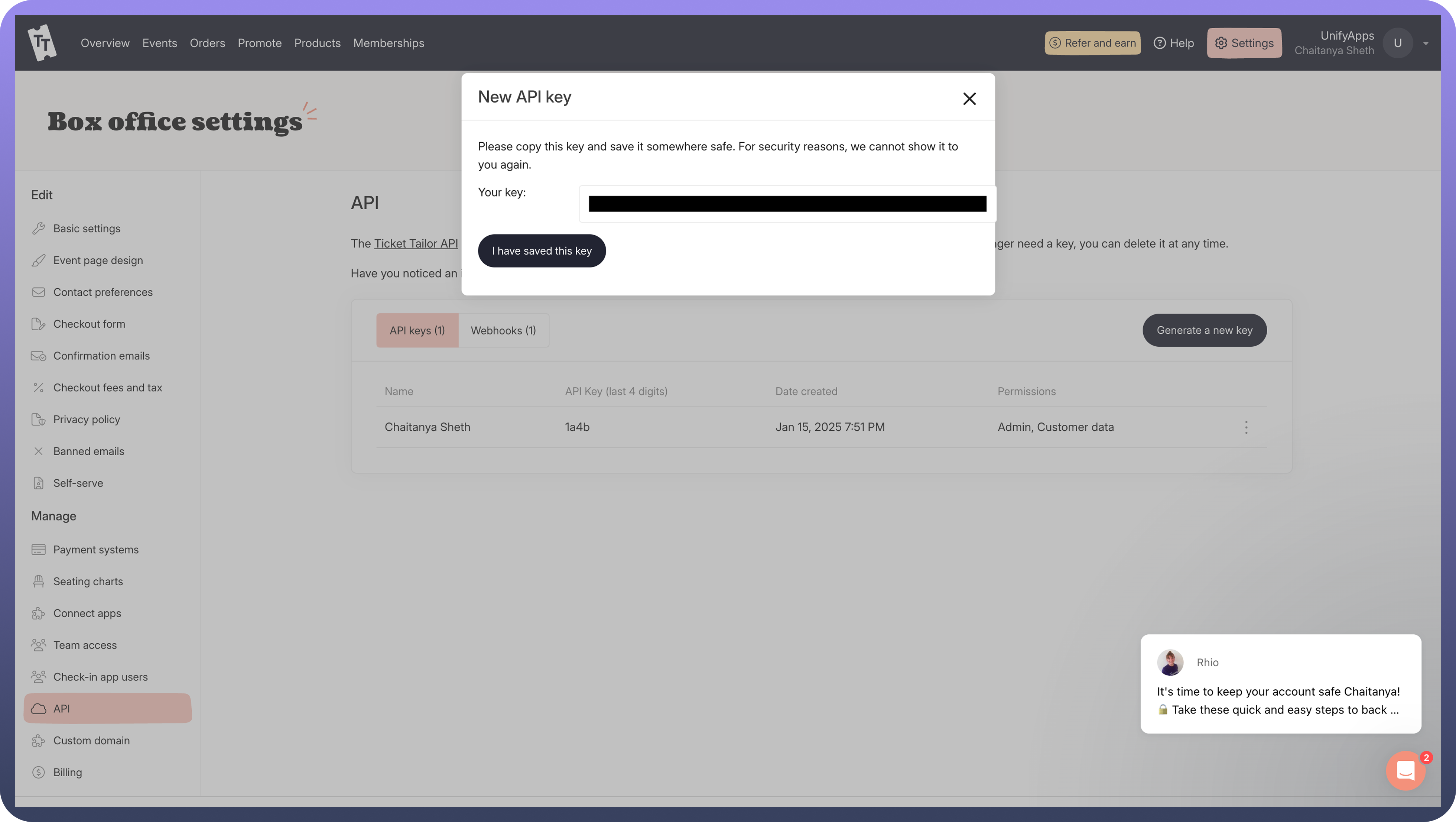
Task: Open the Ticket Tailor API link
Action: pos(416,244)
